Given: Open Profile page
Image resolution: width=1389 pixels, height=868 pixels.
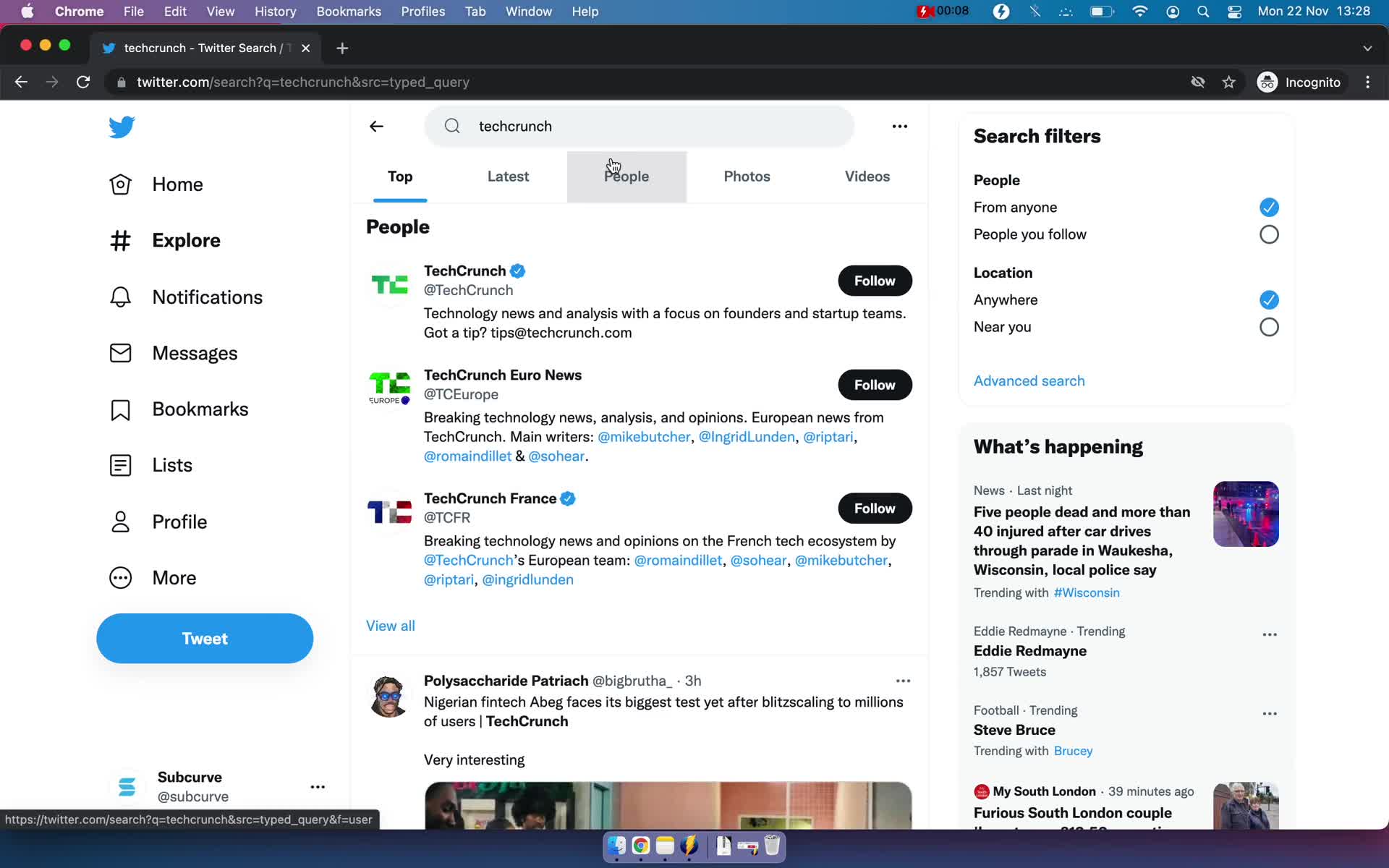Looking at the screenshot, I should [x=179, y=521].
